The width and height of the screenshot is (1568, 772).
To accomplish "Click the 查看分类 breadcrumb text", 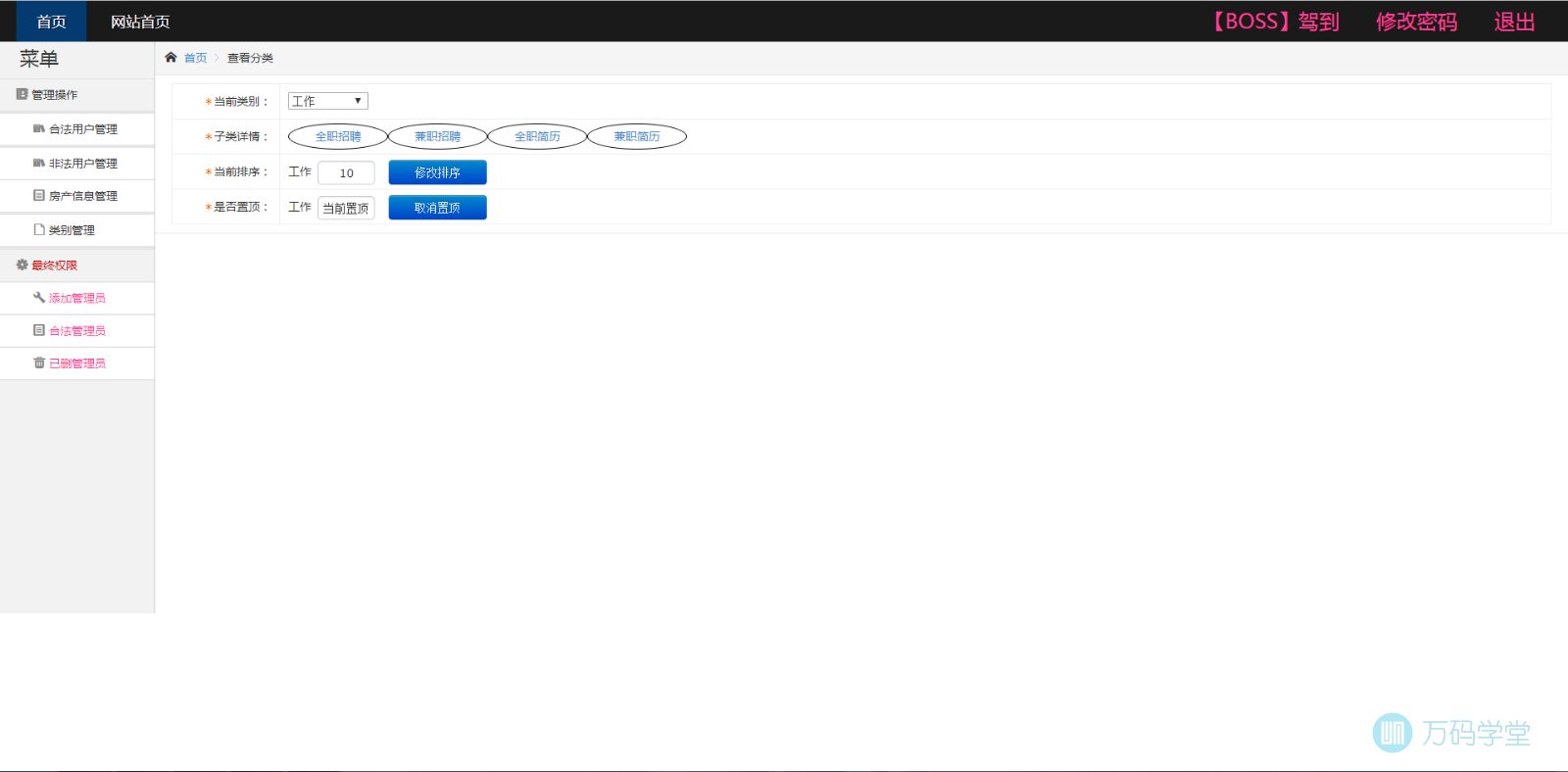I will (250, 58).
